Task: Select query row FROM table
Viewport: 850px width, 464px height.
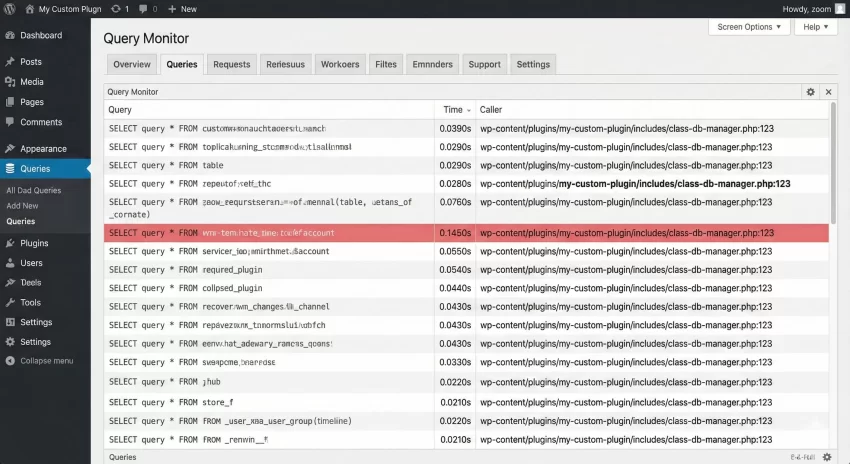Action: pyautogui.click(x=466, y=165)
